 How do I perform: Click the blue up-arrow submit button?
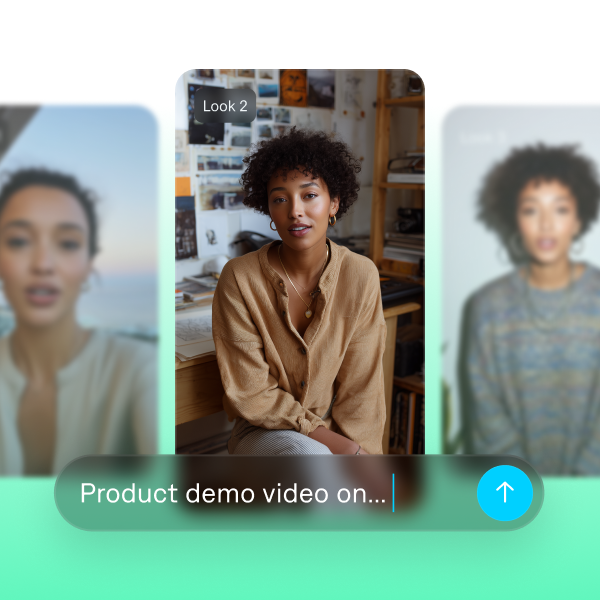point(505,493)
